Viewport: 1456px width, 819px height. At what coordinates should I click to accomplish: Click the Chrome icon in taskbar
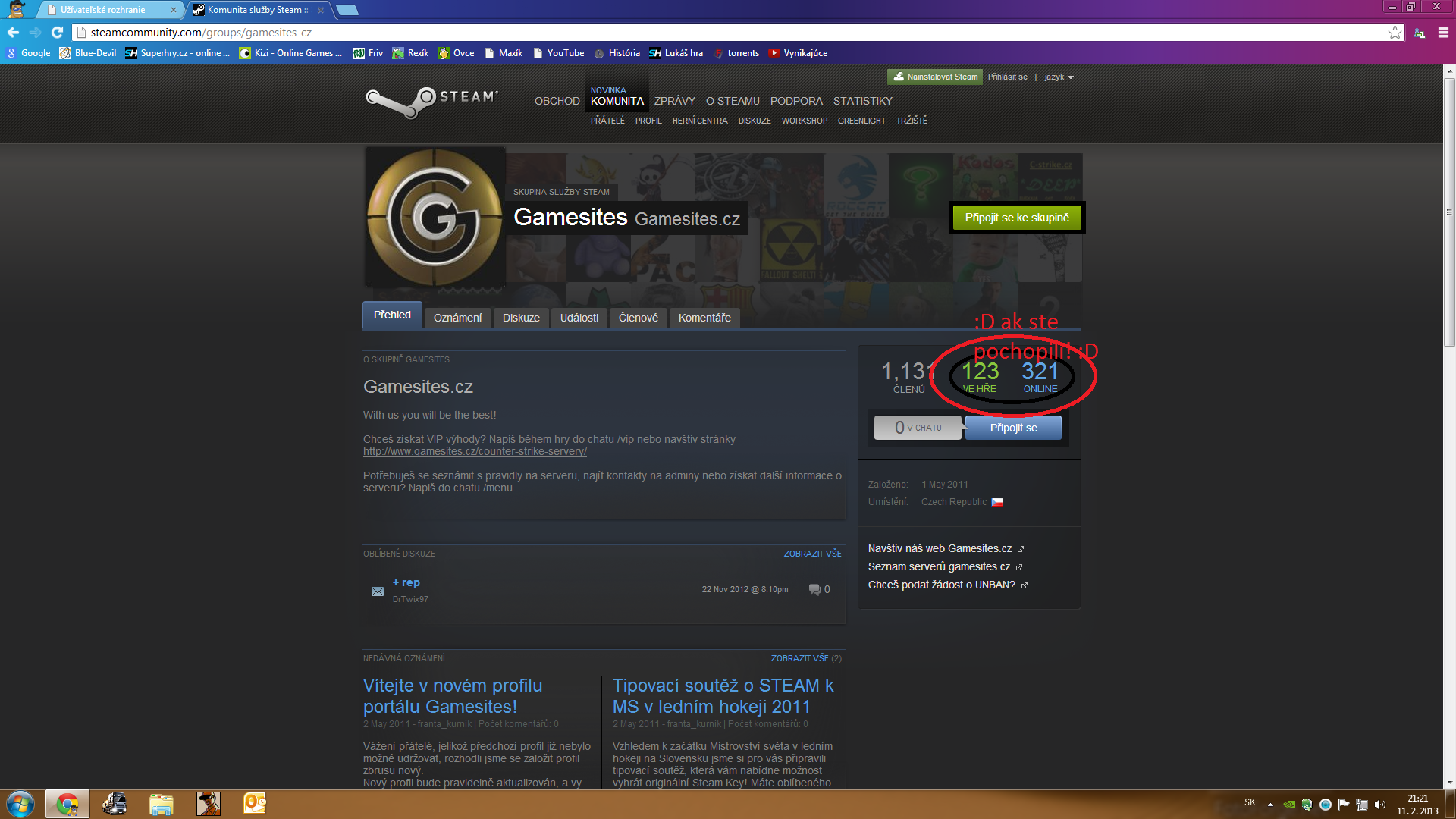pos(67,804)
